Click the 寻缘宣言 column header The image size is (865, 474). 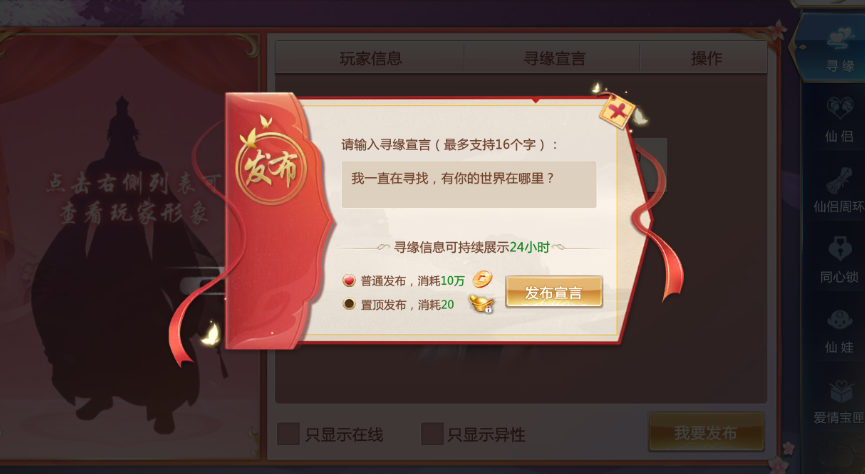point(553,58)
